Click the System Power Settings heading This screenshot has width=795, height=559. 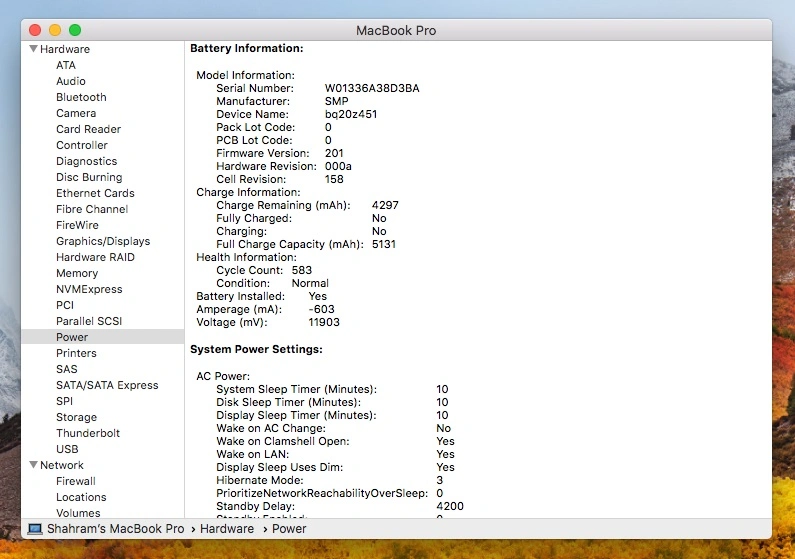256,350
